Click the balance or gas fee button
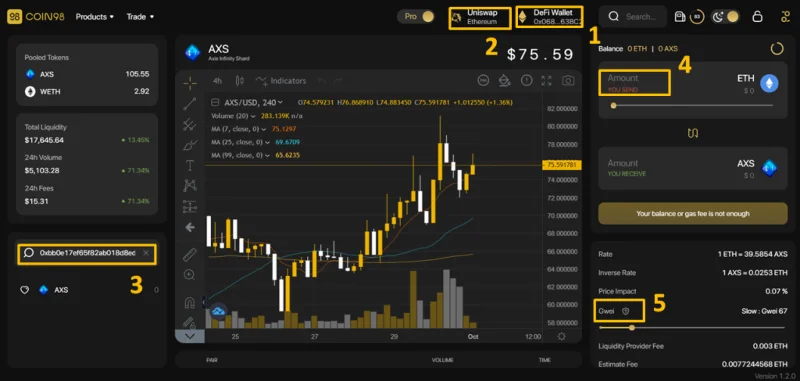The image size is (800, 381). [x=692, y=213]
